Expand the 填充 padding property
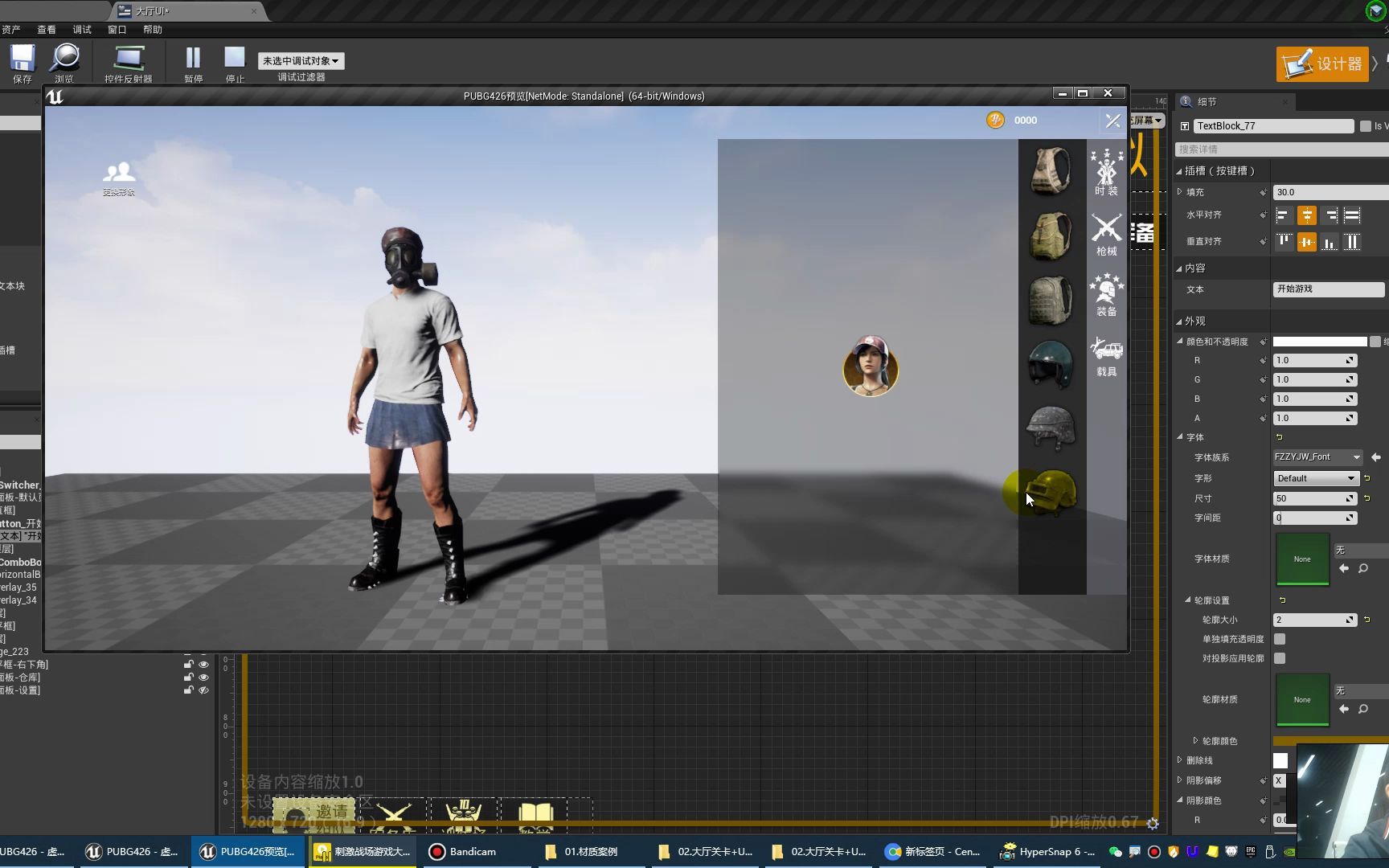Viewport: 1389px width, 868px height. tap(1179, 192)
